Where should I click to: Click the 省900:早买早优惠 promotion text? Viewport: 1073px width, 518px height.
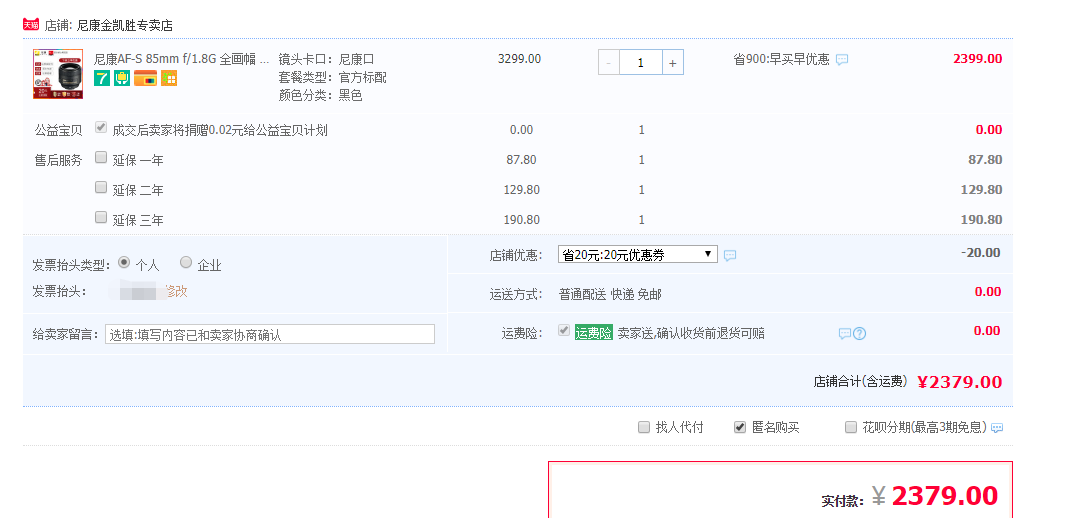click(x=781, y=60)
